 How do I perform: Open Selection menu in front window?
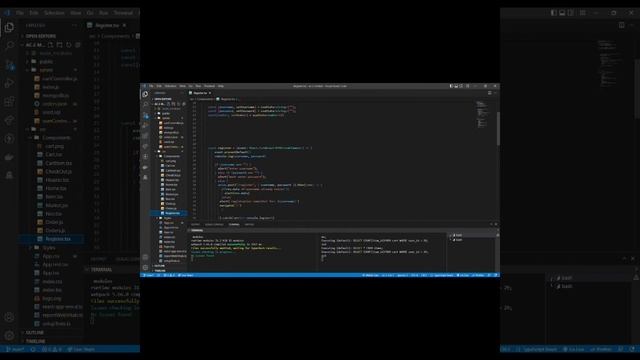click(x=170, y=86)
